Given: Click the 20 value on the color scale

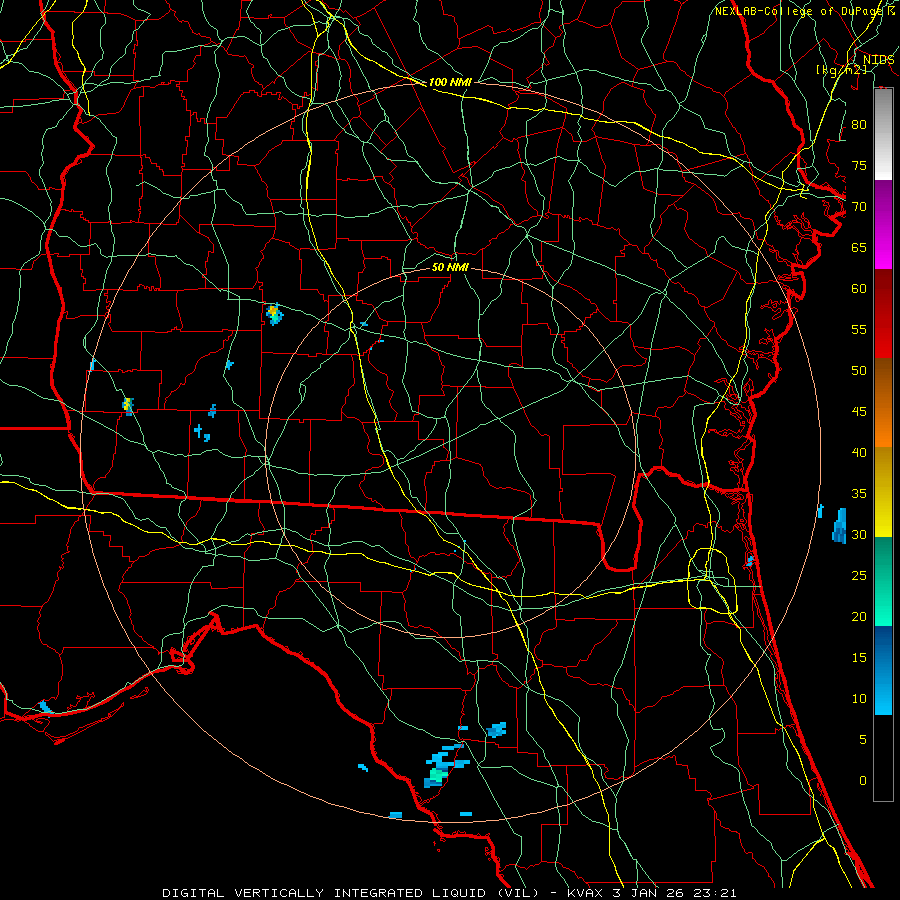Looking at the screenshot, I should point(859,616).
